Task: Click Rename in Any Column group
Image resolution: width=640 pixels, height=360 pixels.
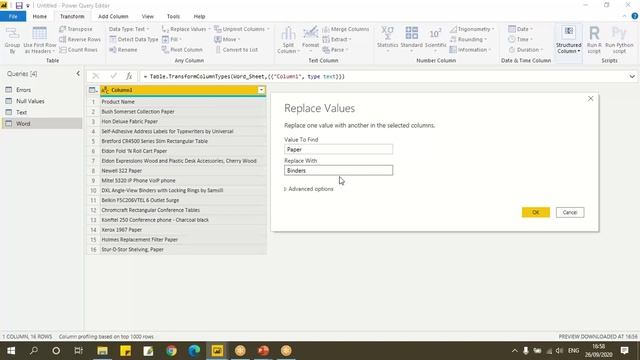Action: tap(123, 49)
